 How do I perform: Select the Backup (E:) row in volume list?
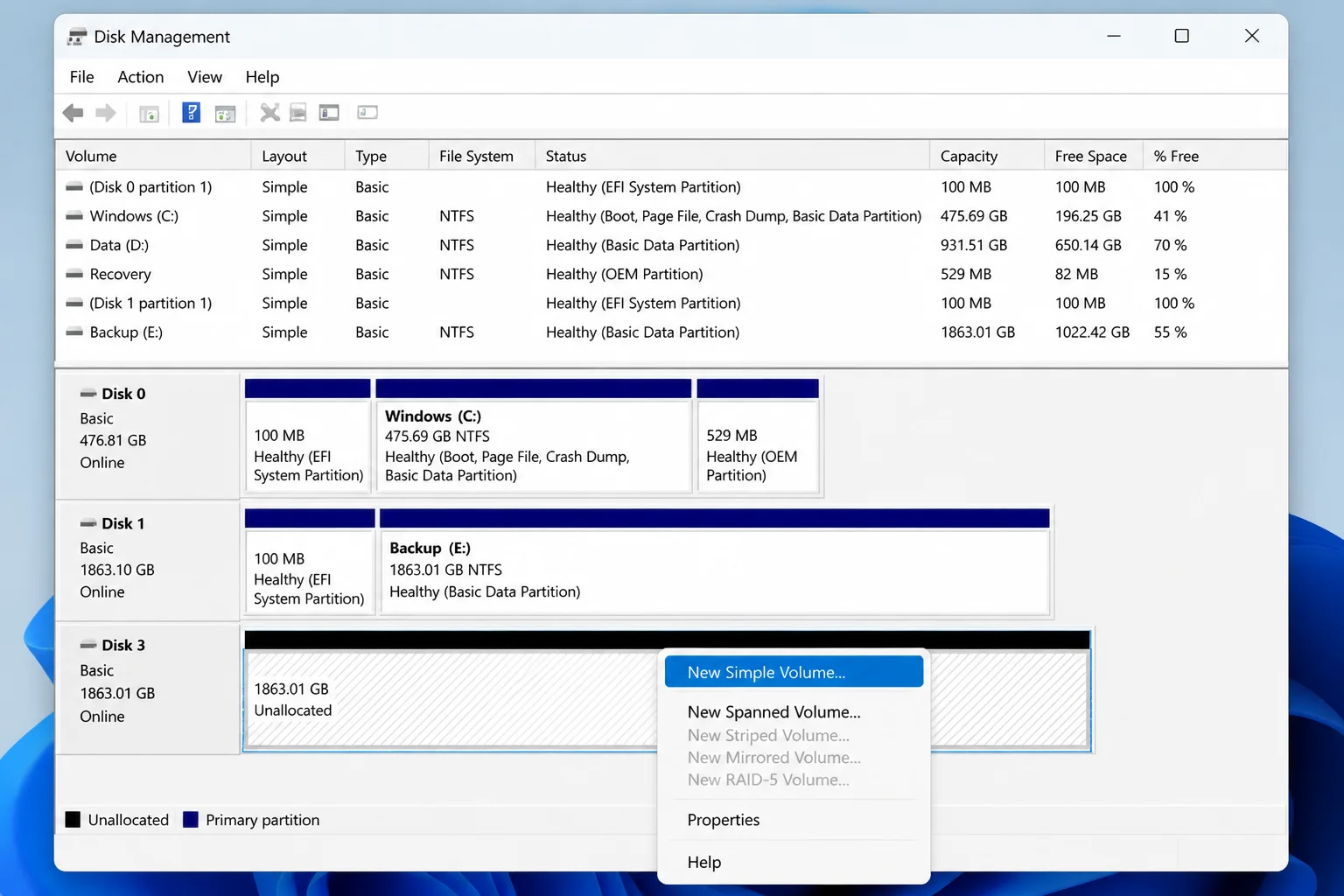pos(671,332)
